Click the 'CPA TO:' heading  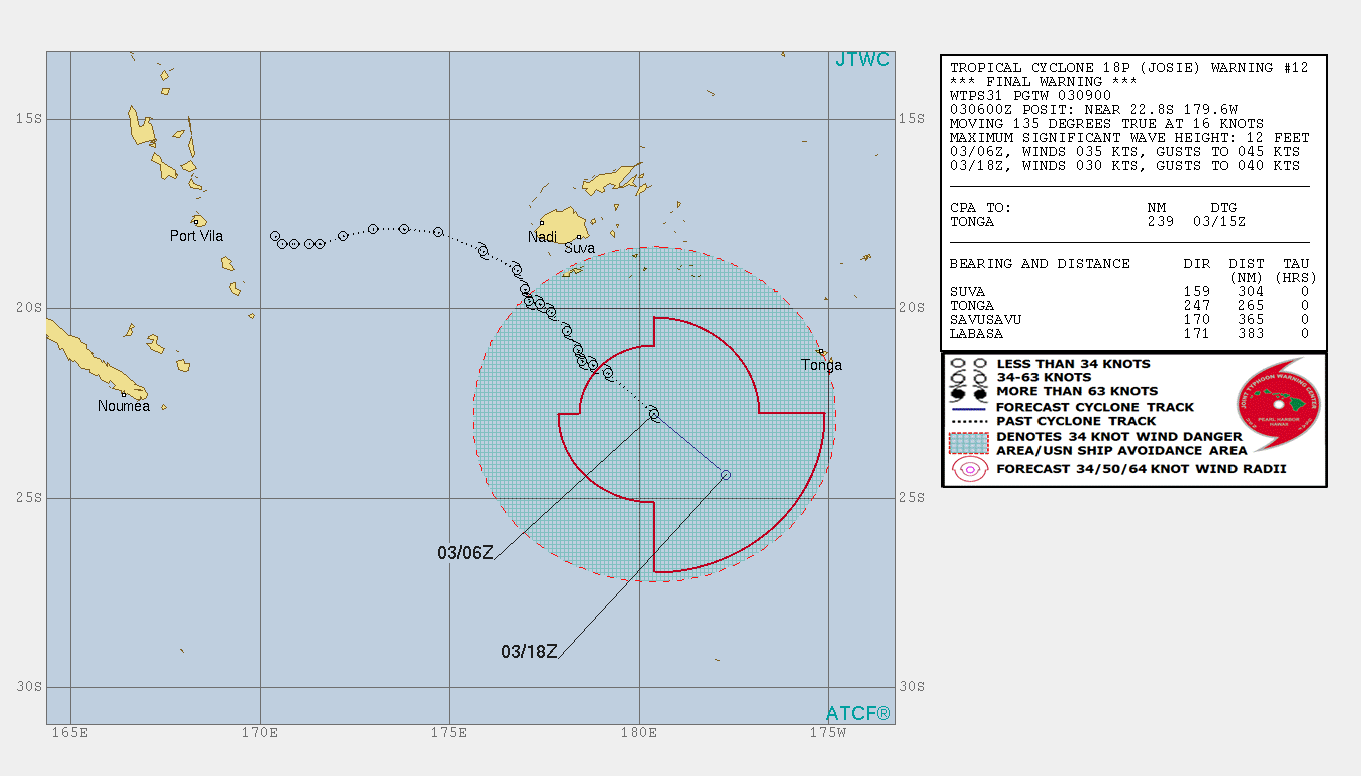coord(980,208)
